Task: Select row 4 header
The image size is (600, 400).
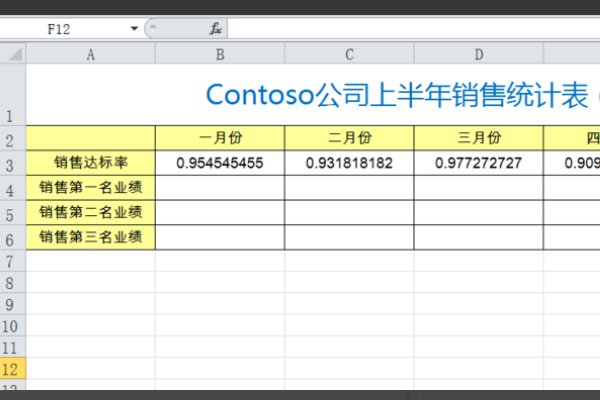Action: (x=13, y=188)
